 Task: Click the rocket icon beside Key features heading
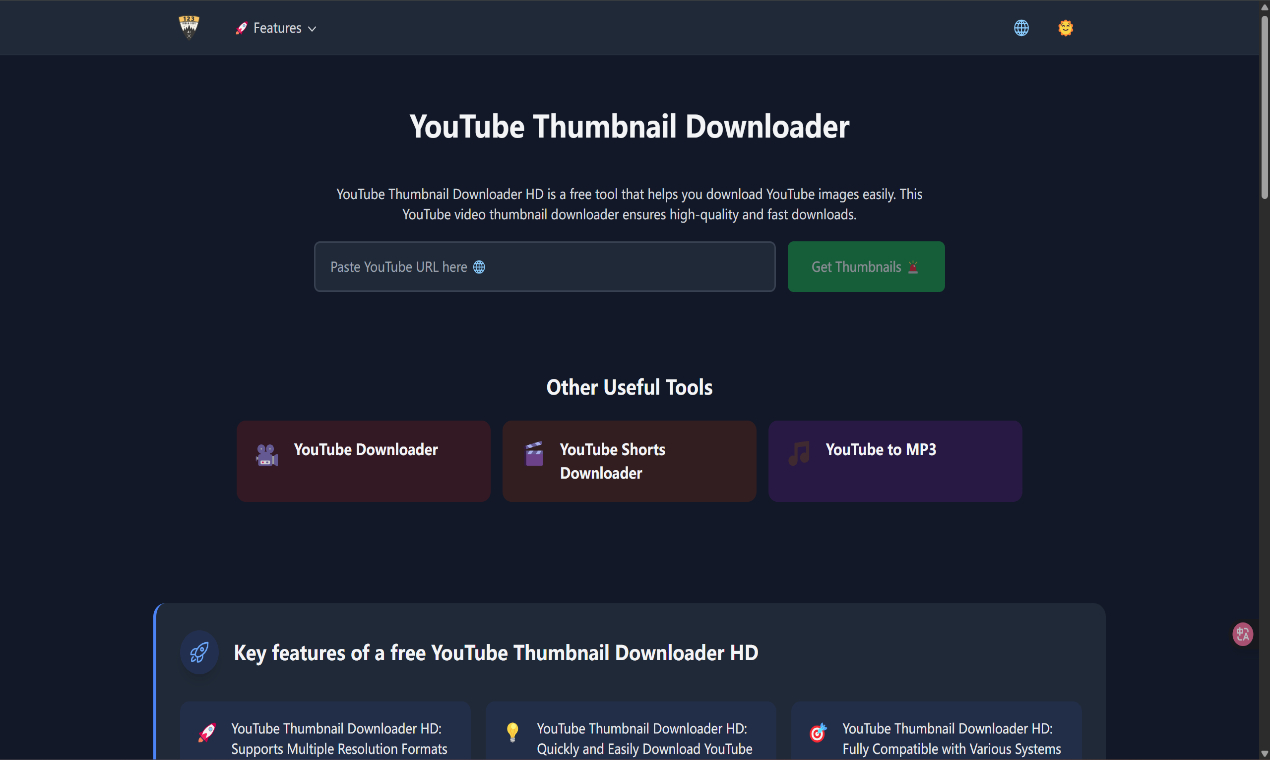tap(199, 653)
